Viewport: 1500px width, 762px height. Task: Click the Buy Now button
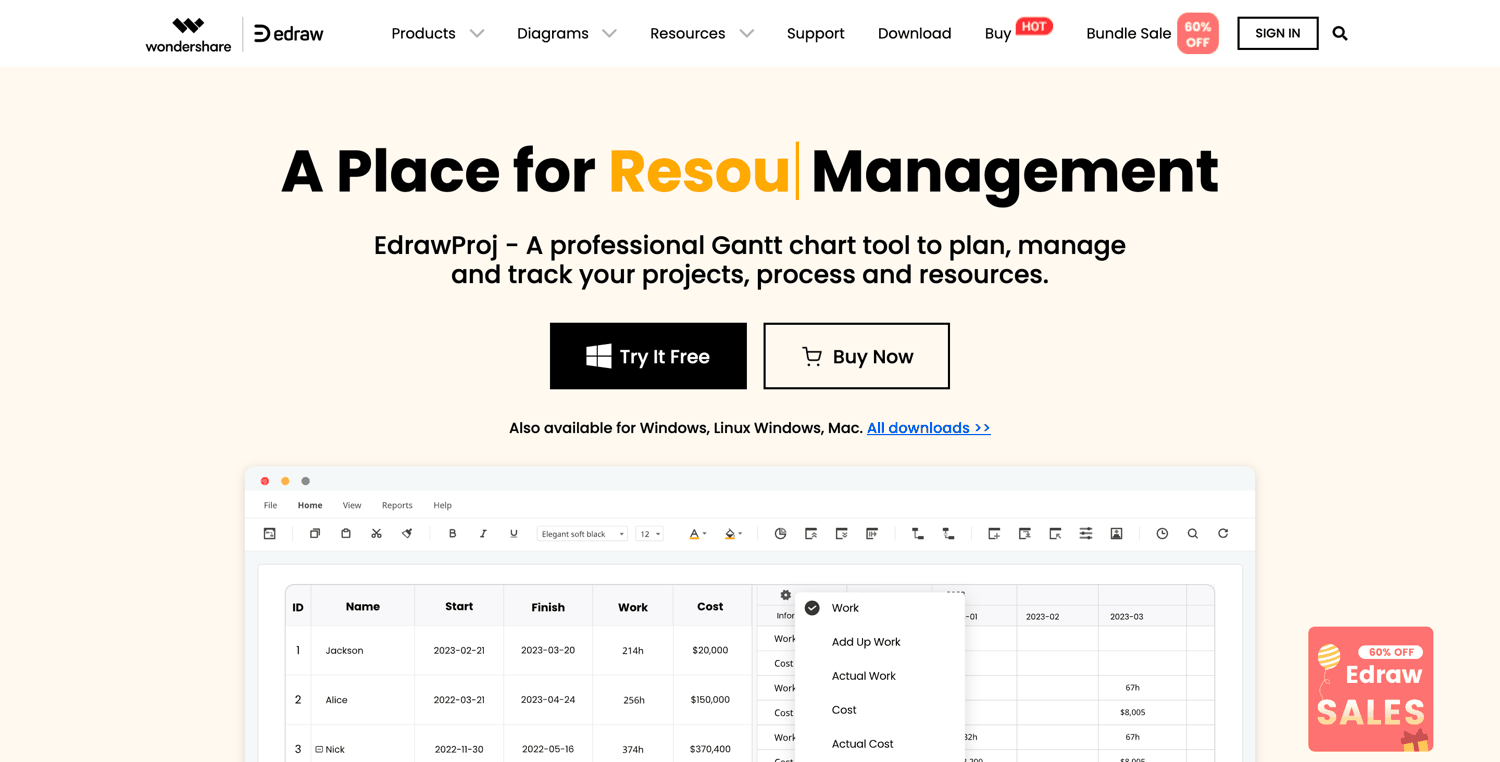click(856, 356)
